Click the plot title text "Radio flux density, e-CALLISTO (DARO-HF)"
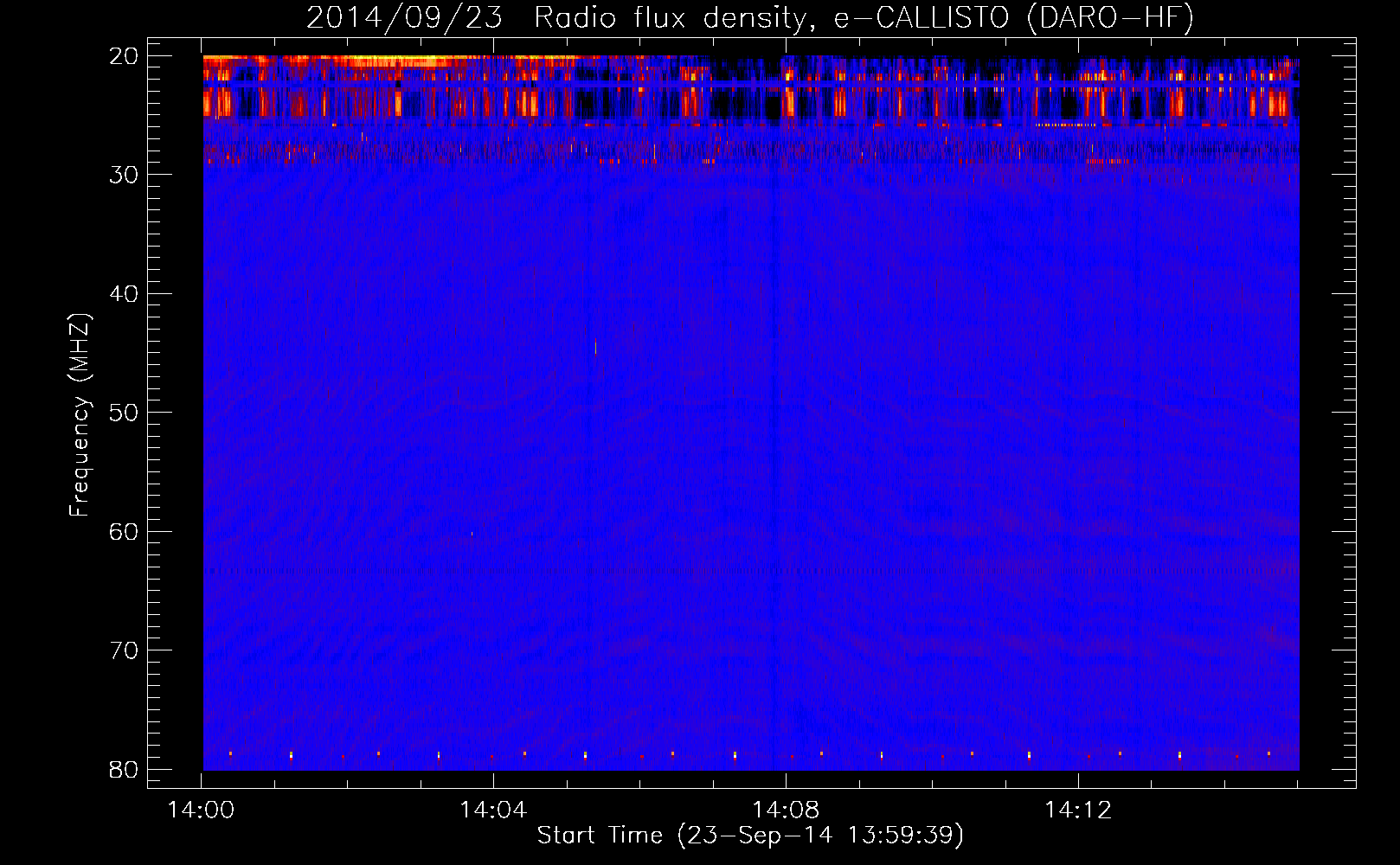 [864, 18]
